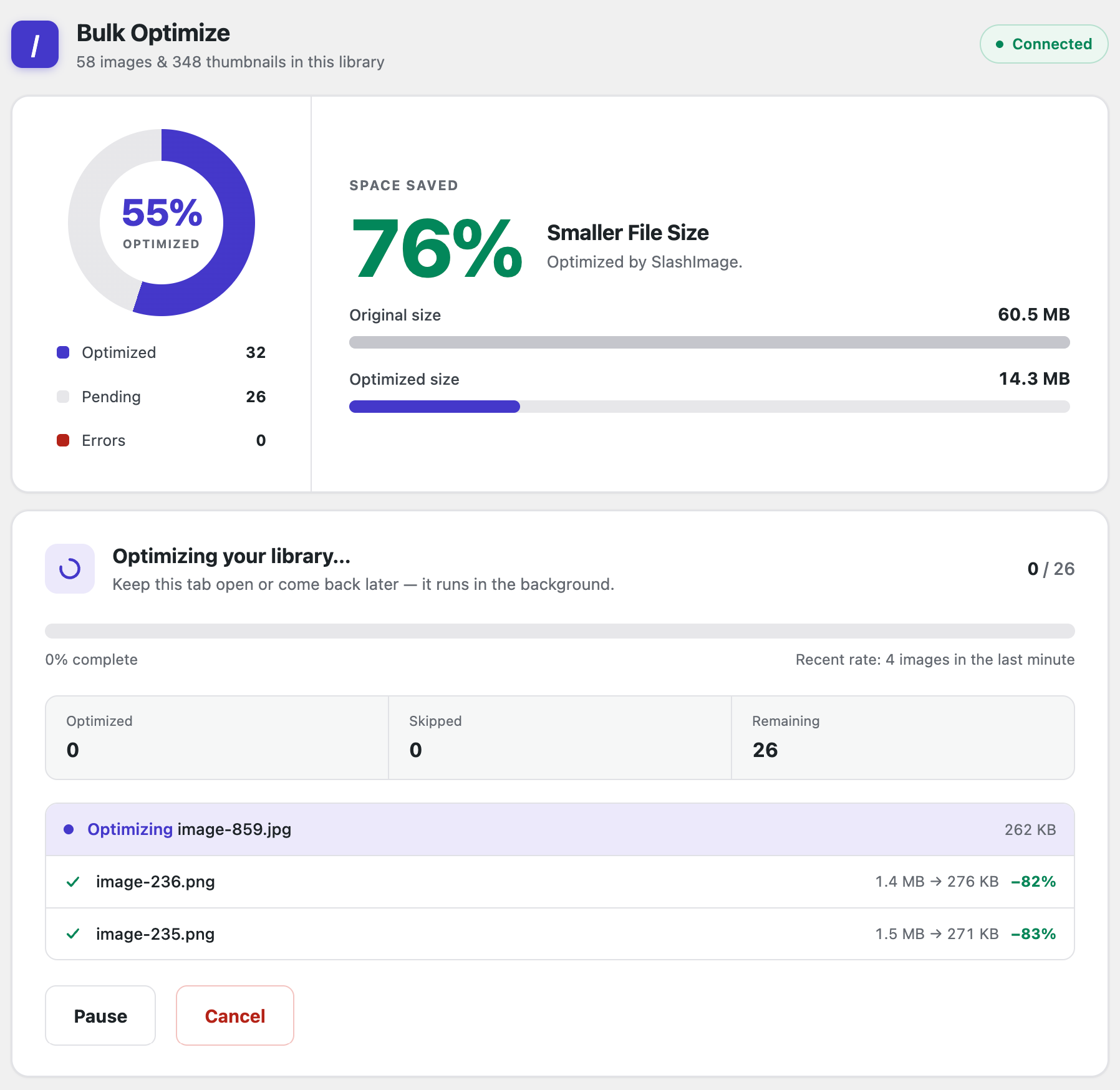The height and width of the screenshot is (1090, 1120).
Task: Click the '0% complete' label
Action: click(92, 660)
